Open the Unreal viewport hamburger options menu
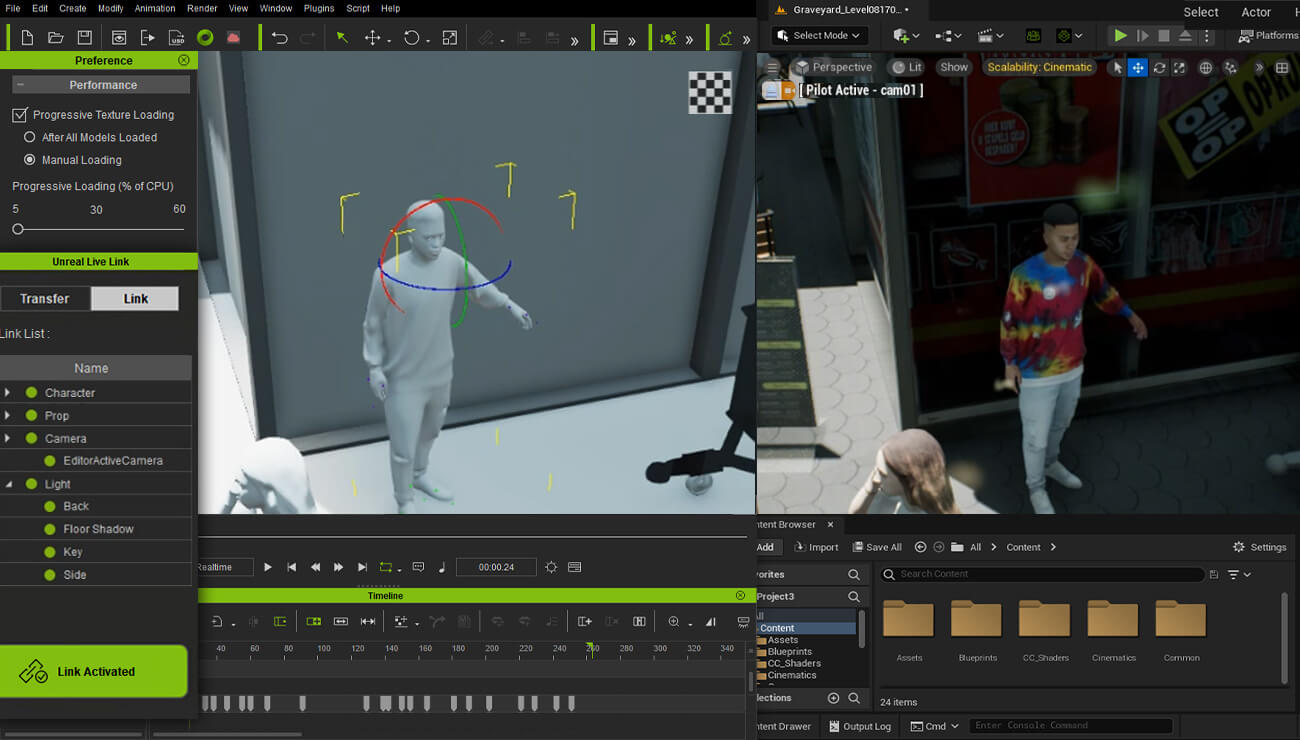 click(x=772, y=67)
